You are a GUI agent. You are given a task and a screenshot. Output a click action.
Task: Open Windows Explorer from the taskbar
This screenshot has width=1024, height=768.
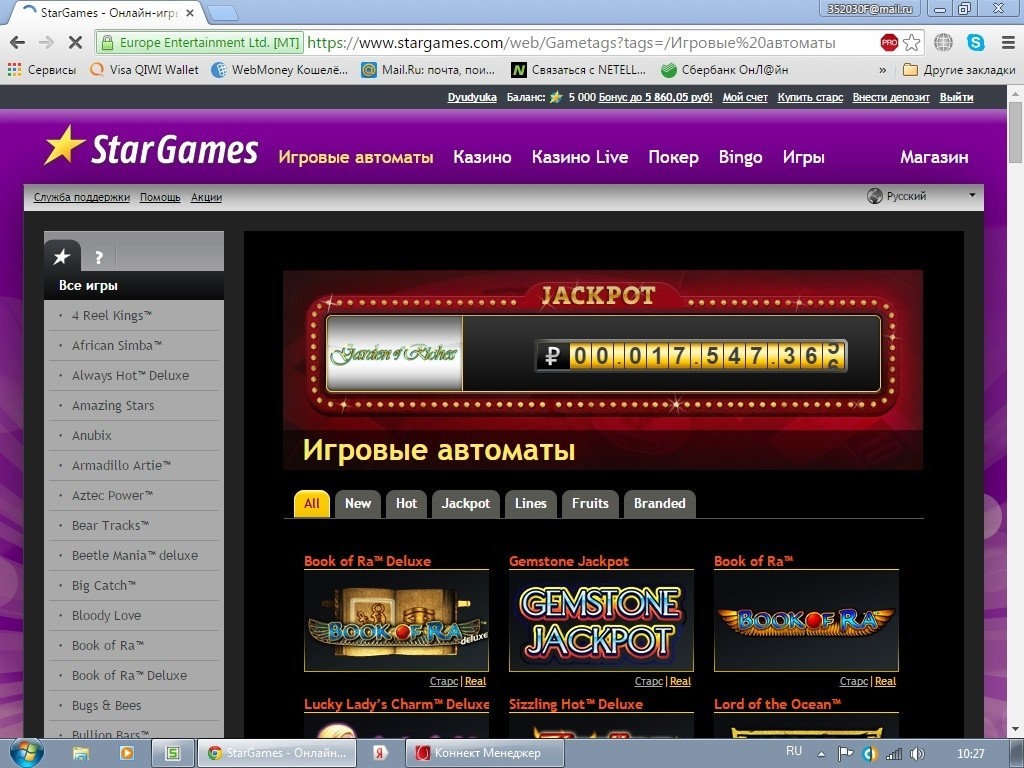81,754
